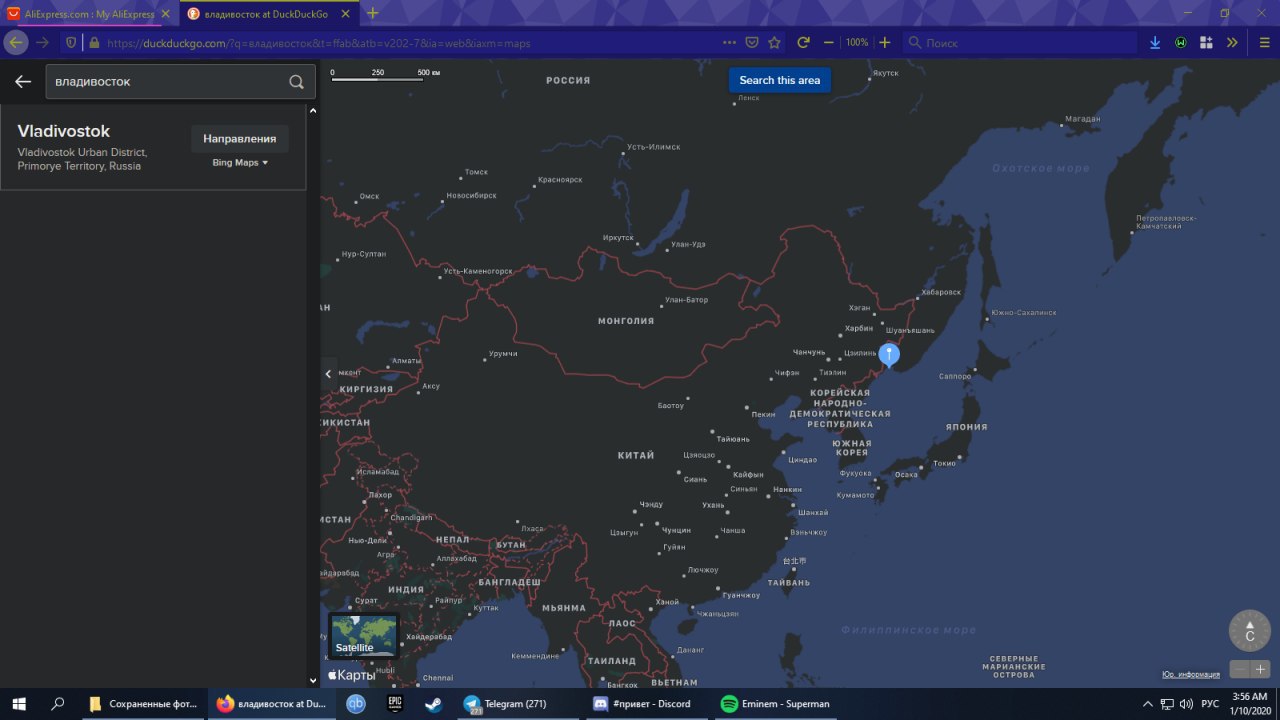Show hidden system tray icons

pyautogui.click(x=1149, y=704)
